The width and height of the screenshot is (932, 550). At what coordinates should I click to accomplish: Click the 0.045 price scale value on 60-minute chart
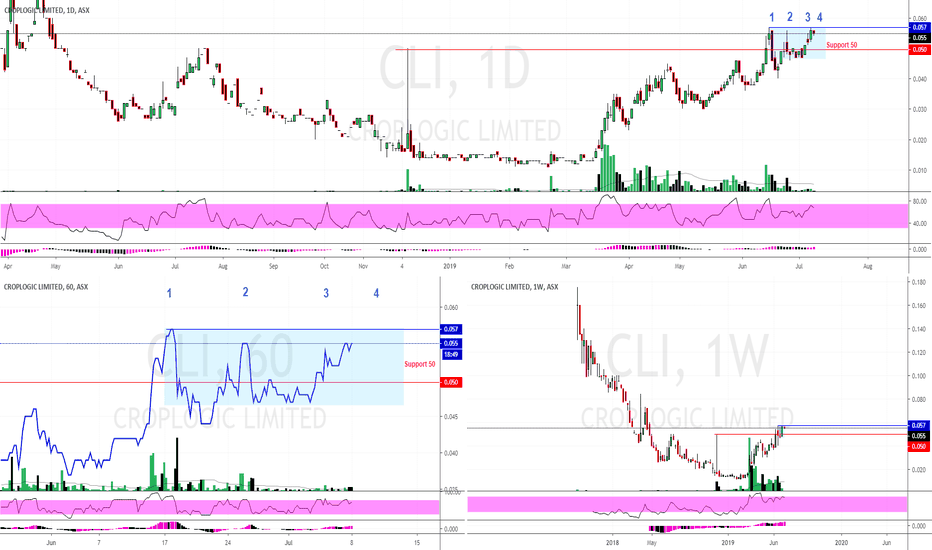(451, 417)
